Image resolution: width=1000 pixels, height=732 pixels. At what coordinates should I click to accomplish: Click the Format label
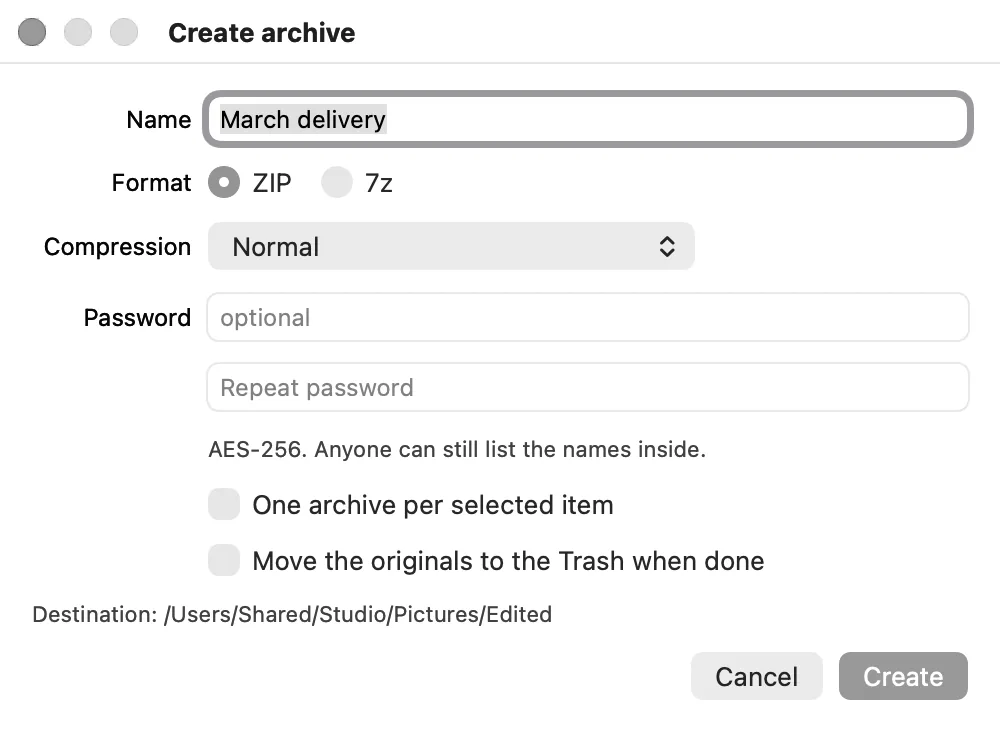151,182
